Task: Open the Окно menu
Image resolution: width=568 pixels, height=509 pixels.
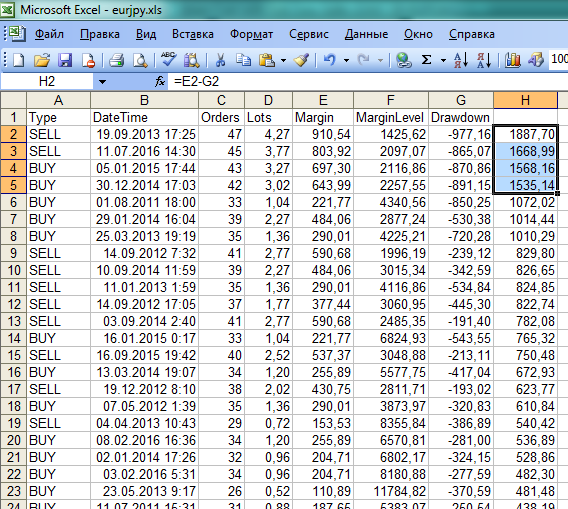Action: (418, 34)
